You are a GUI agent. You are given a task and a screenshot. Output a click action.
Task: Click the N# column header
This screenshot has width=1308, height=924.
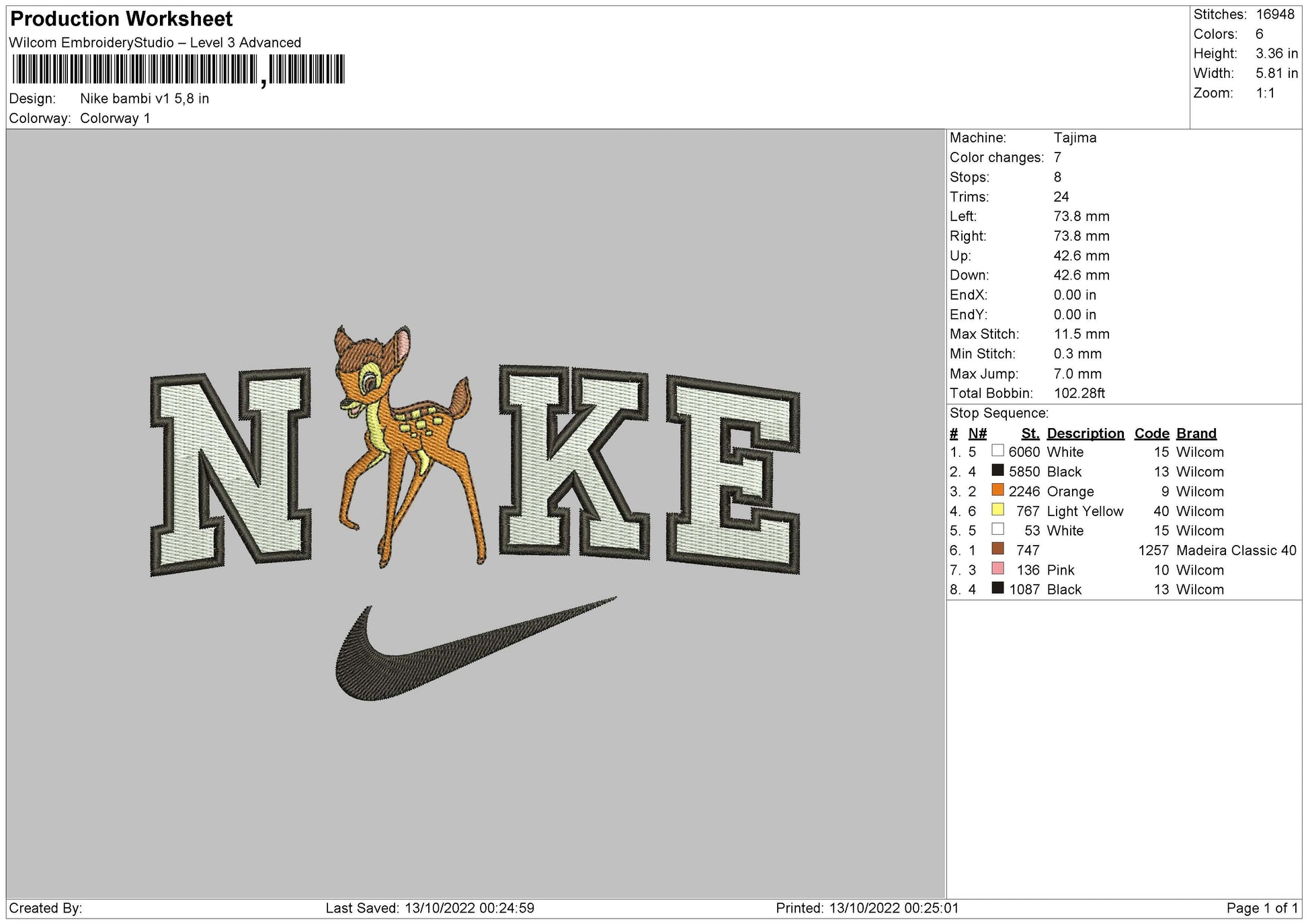(x=978, y=433)
